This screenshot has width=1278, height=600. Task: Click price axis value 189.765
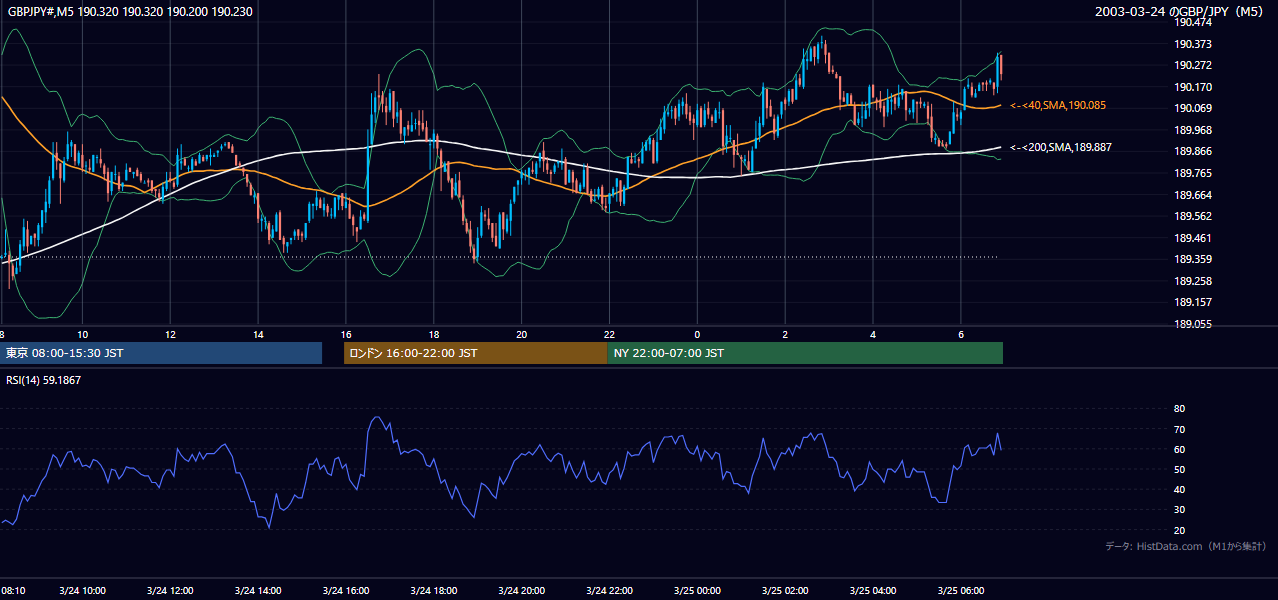click(x=1192, y=173)
